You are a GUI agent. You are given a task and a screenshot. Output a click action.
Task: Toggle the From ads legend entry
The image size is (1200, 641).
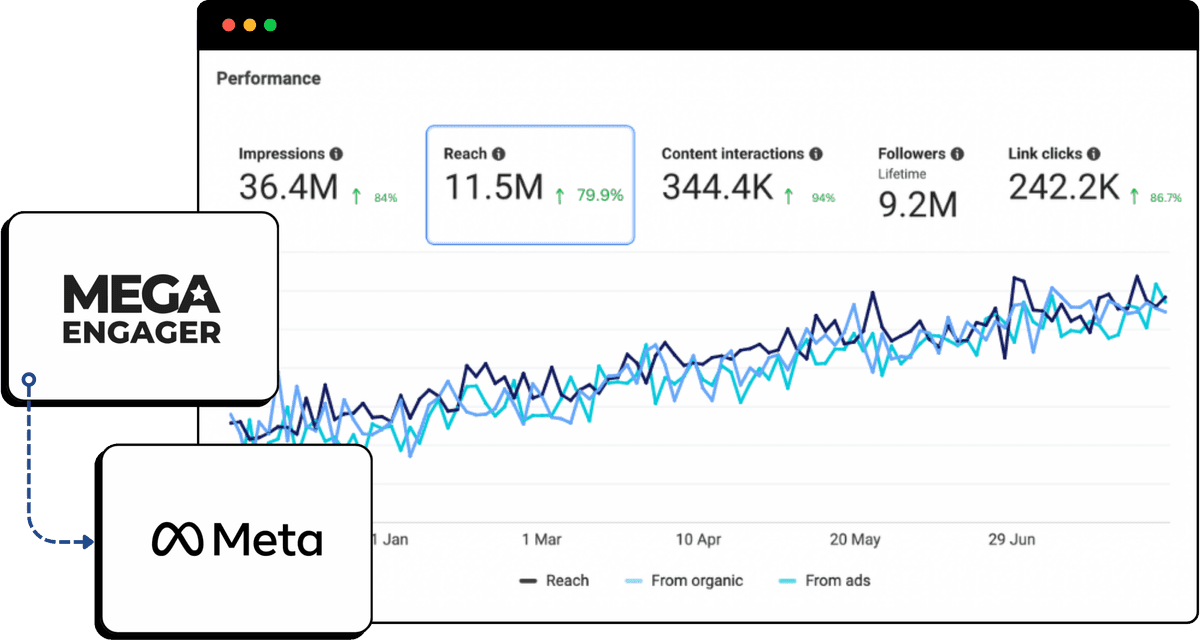[824, 580]
